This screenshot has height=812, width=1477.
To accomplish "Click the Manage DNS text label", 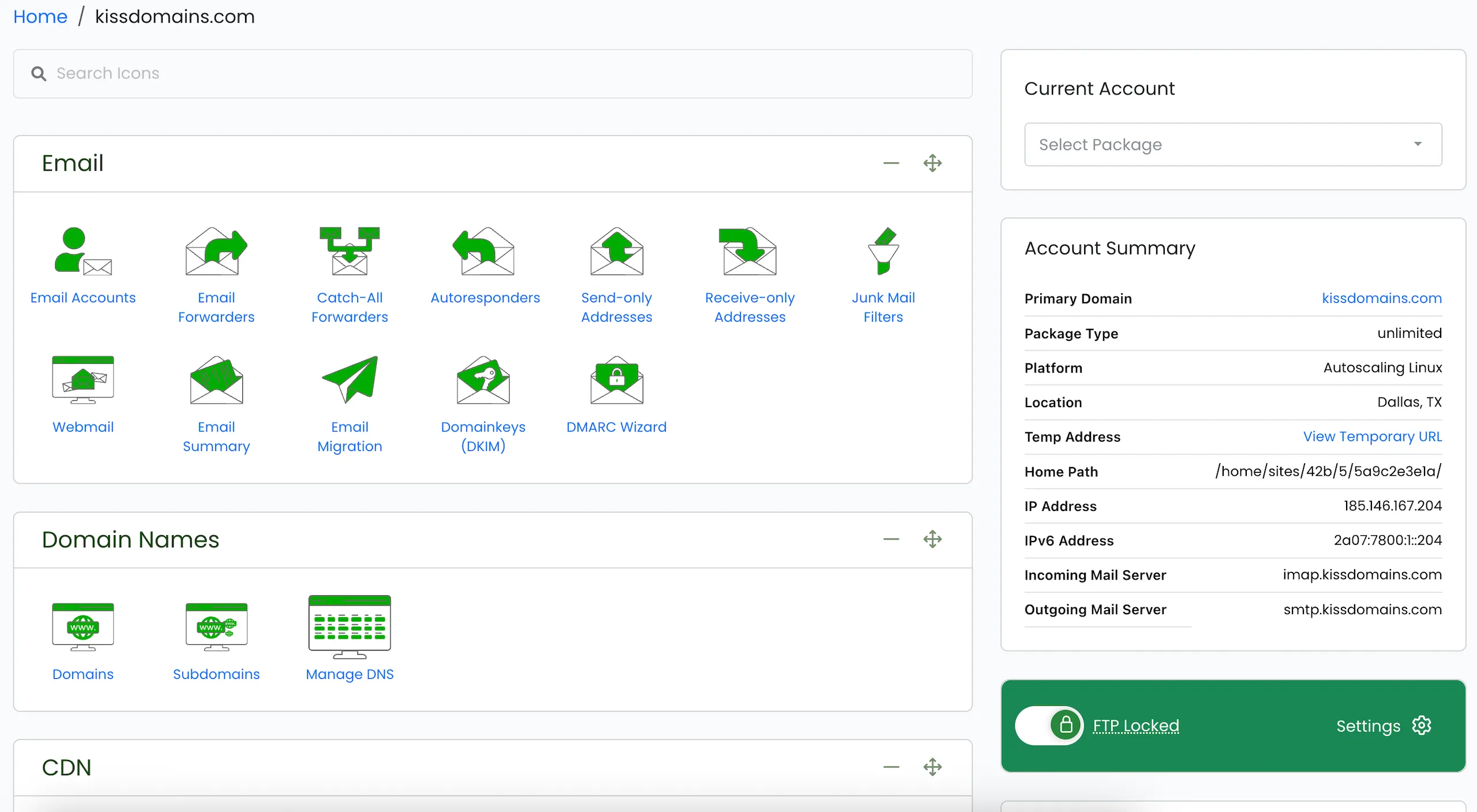I will coord(350,674).
